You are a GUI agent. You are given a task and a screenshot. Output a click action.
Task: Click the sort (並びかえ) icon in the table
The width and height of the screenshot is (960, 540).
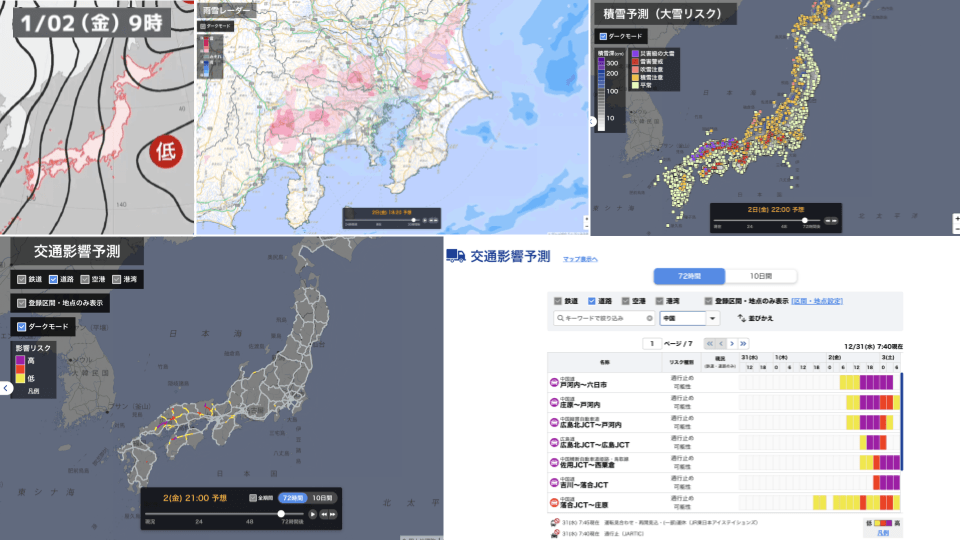(741, 318)
